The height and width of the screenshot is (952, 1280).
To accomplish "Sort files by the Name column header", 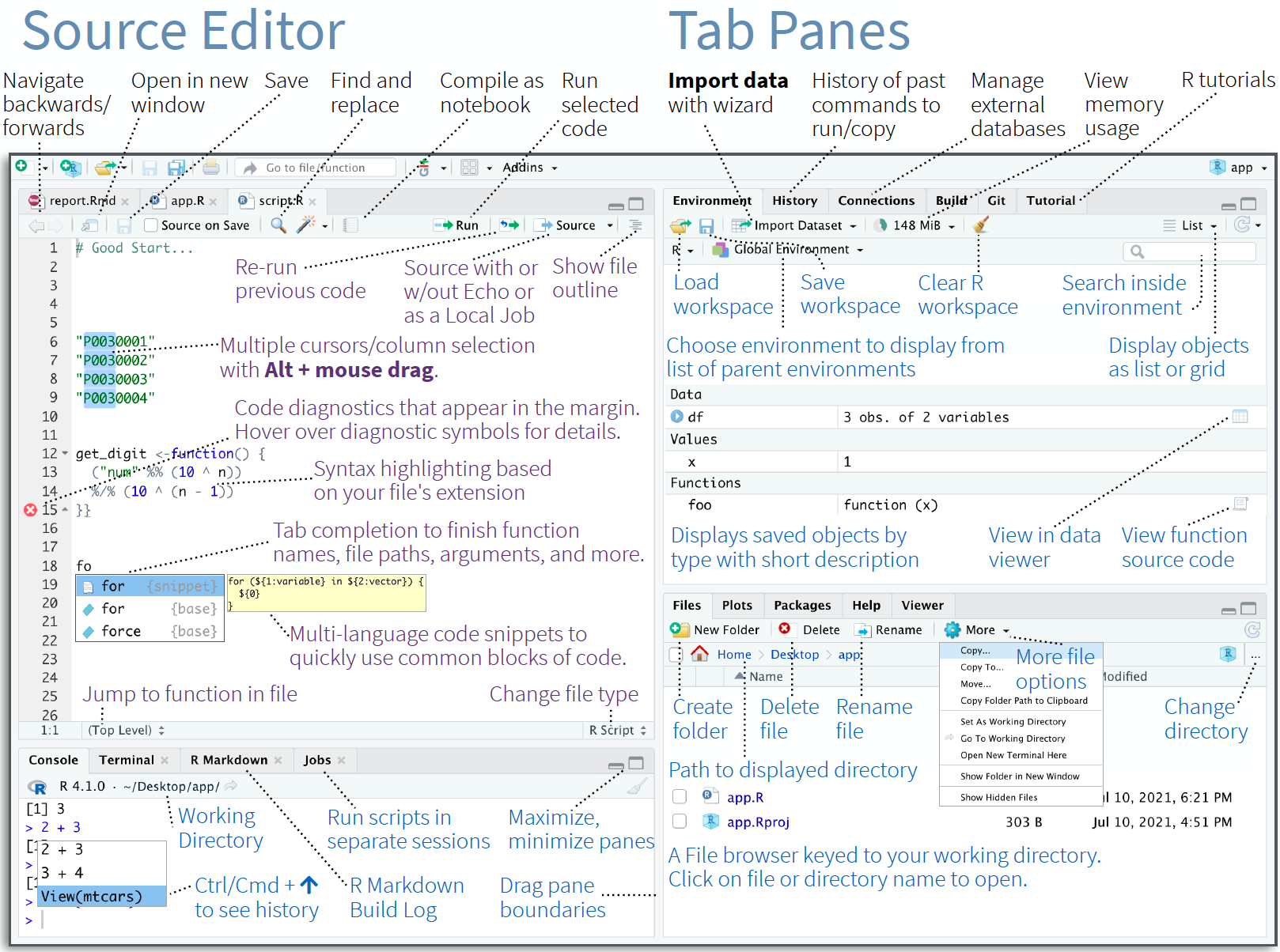I will point(765,676).
